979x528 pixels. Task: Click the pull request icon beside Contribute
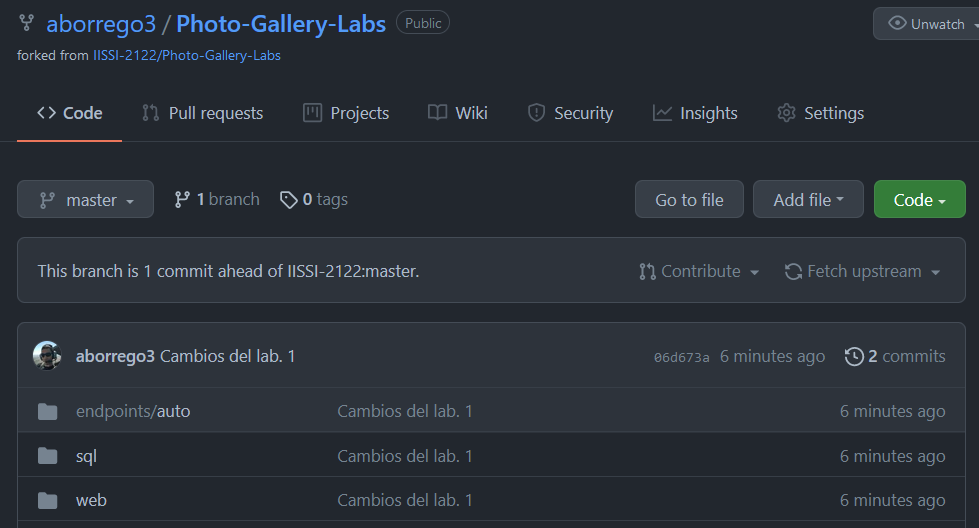(647, 271)
